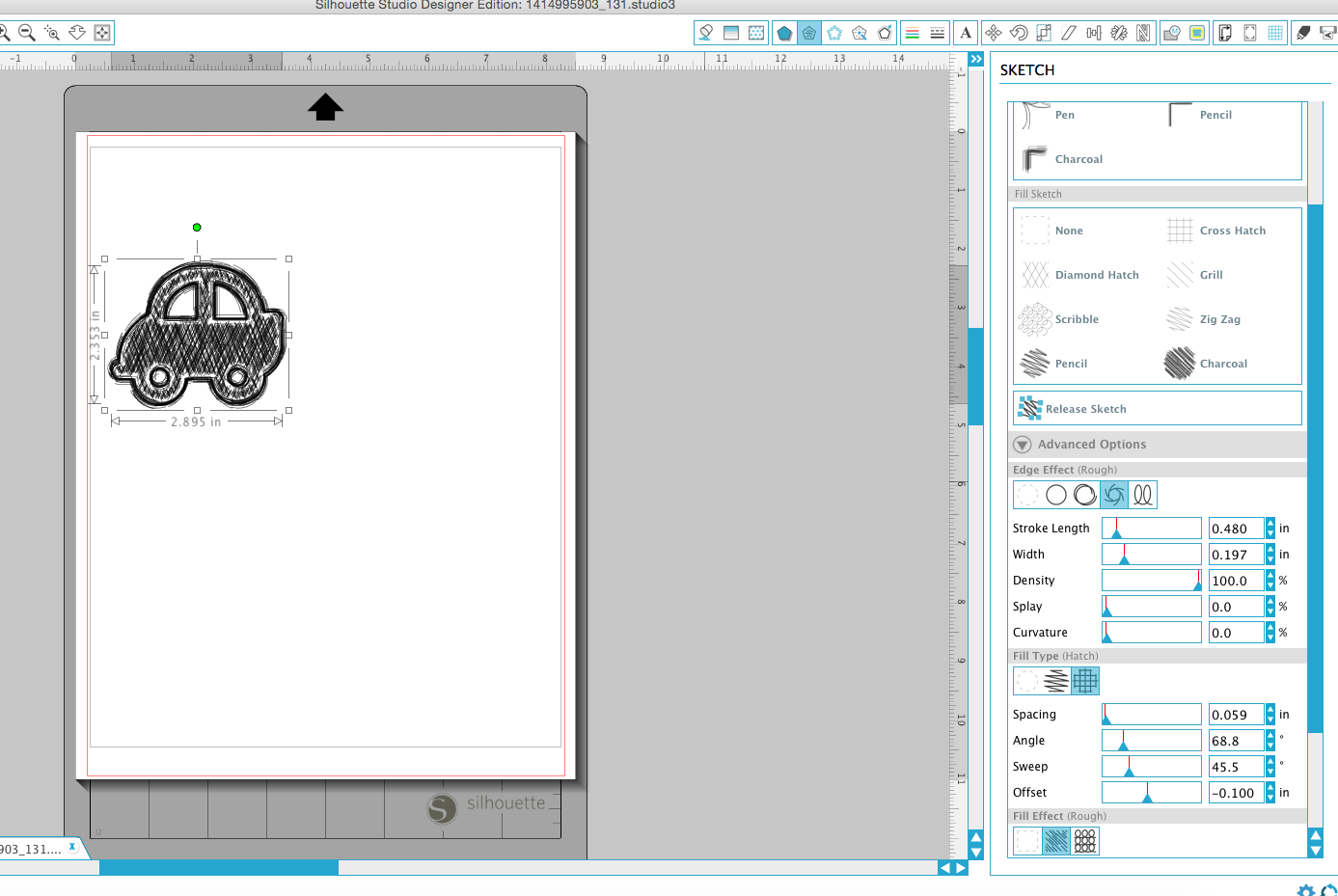Open the right panel collapse chevron
This screenshot has width=1338, height=896.
974,58
